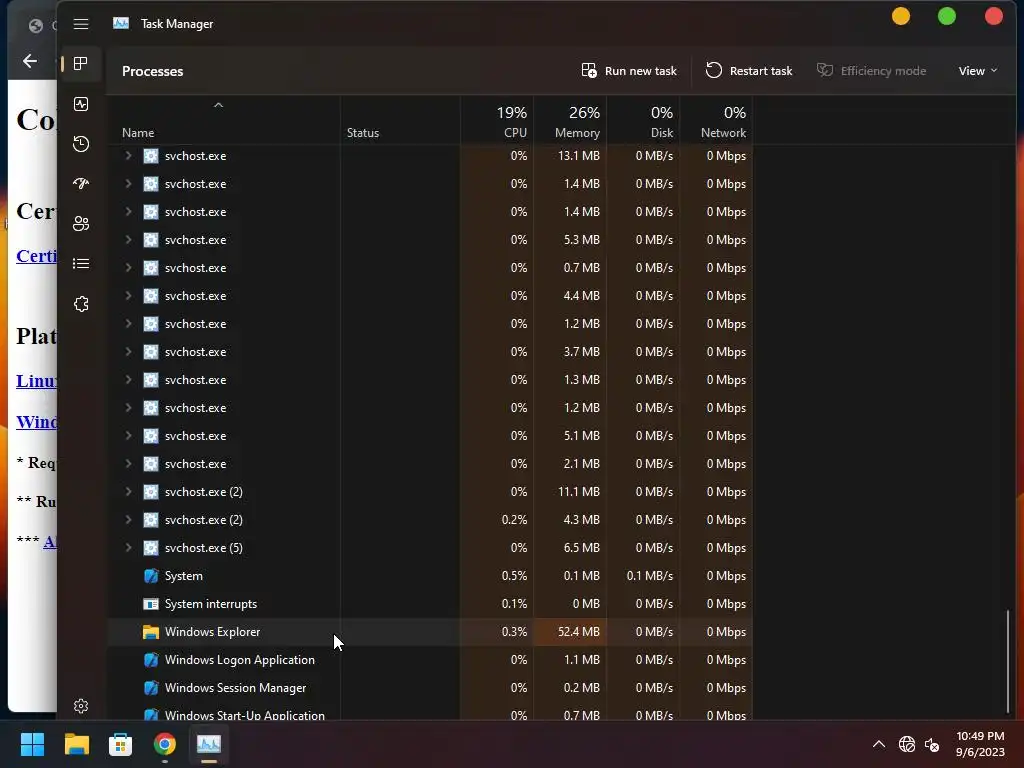The width and height of the screenshot is (1024, 768).
Task: Open Task Manager Settings gear icon
Action: (x=81, y=706)
